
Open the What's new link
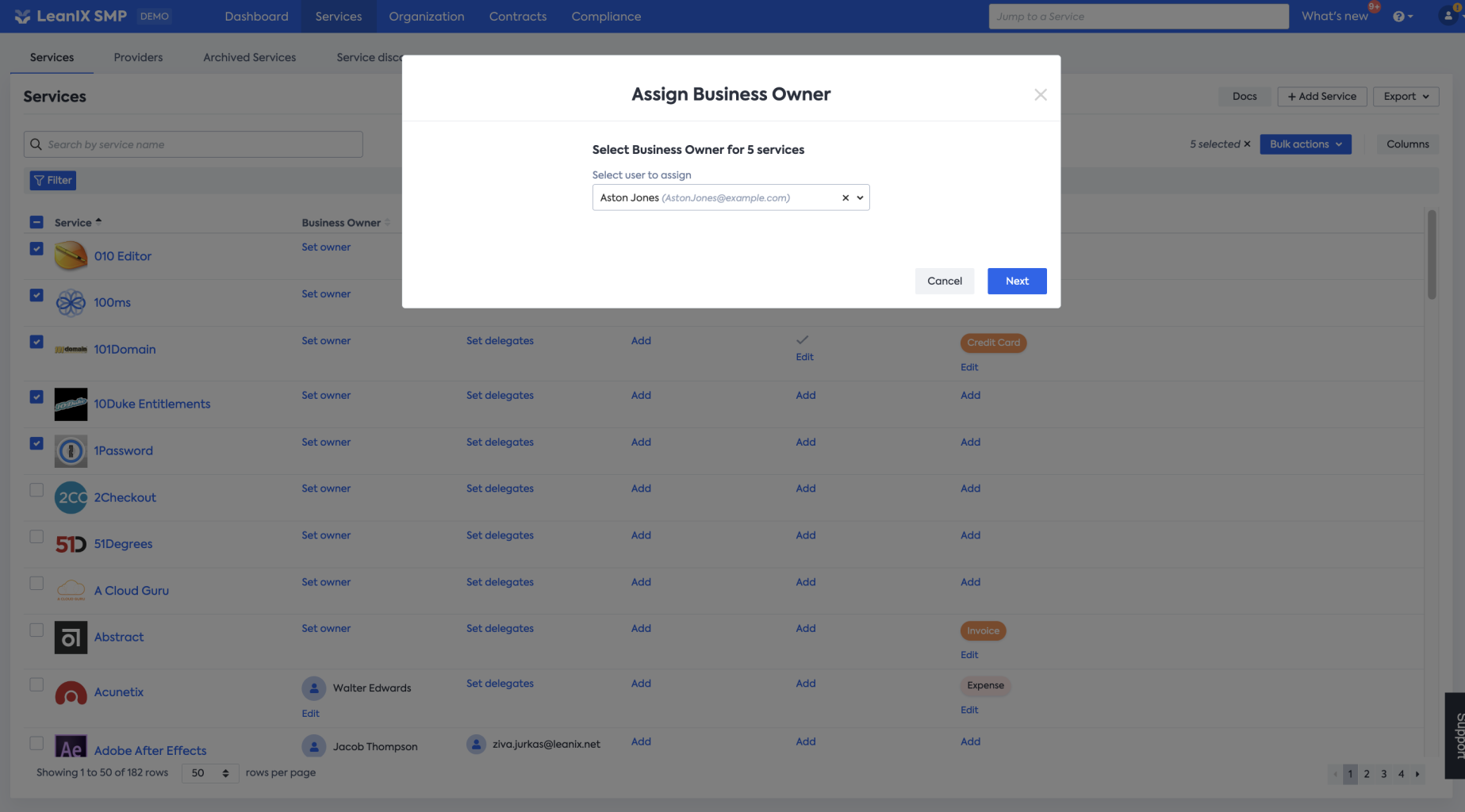pyautogui.click(x=1335, y=17)
